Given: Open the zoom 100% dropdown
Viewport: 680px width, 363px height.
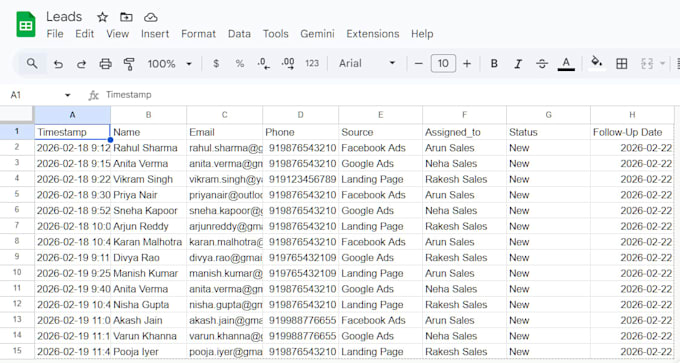Looking at the screenshot, I should (170, 64).
